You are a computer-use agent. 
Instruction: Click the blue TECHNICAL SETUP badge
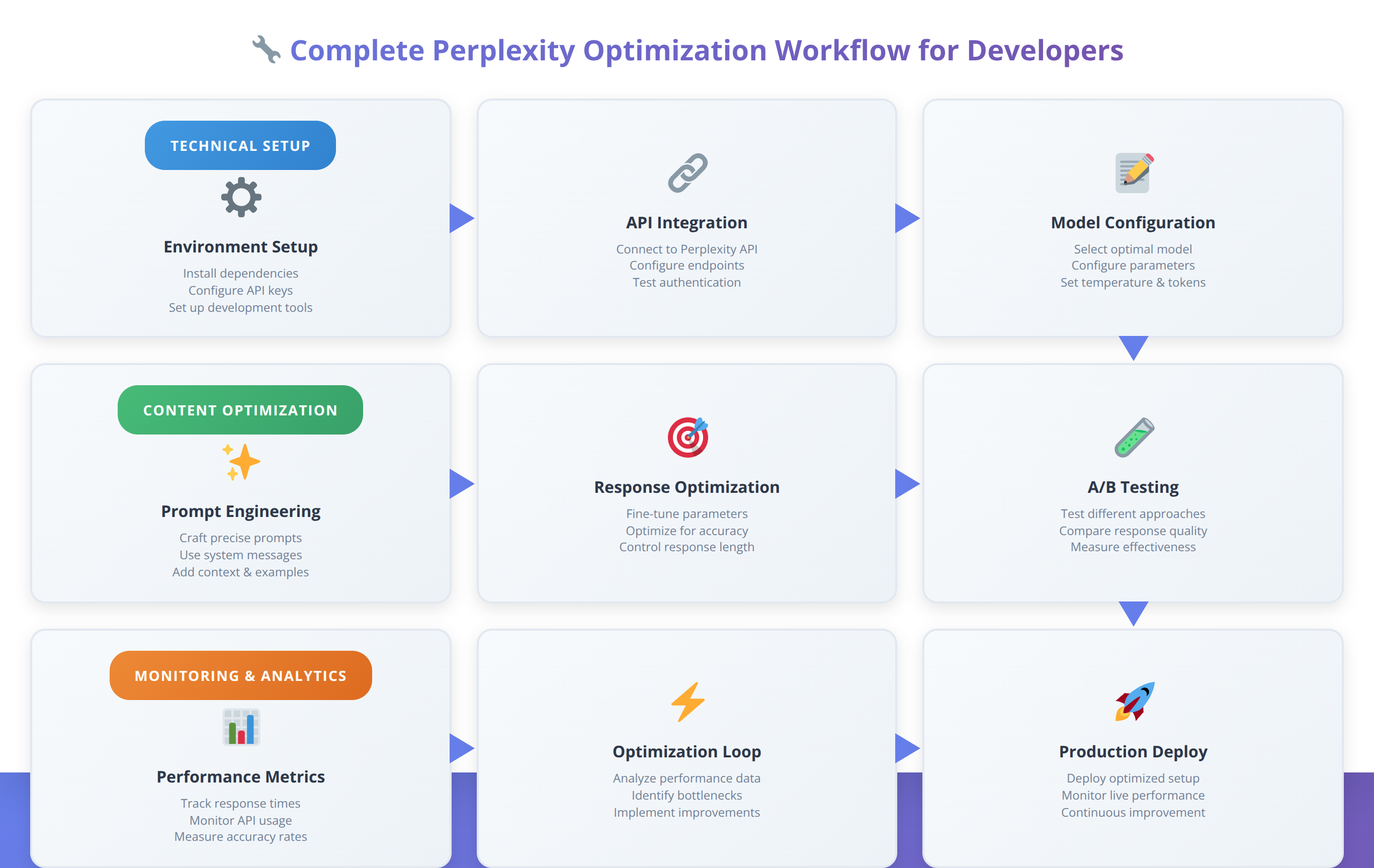(240, 145)
